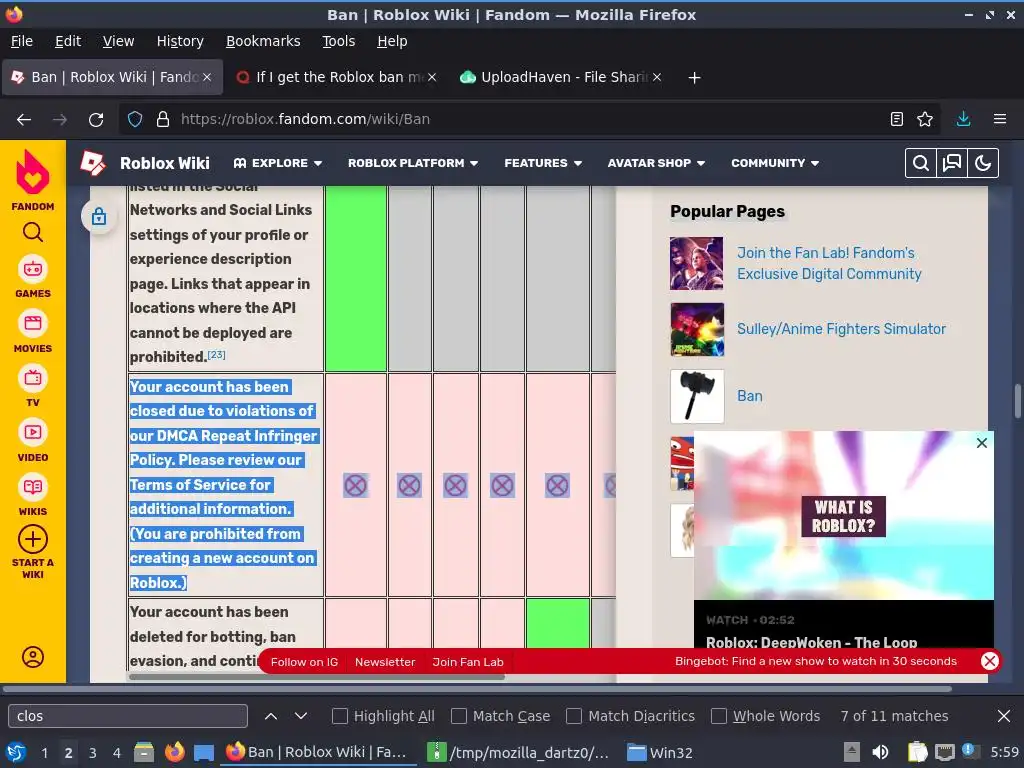This screenshot has height=768, width=1024.
Task: Close the floating video player
Action: click(x=982, y=443)
